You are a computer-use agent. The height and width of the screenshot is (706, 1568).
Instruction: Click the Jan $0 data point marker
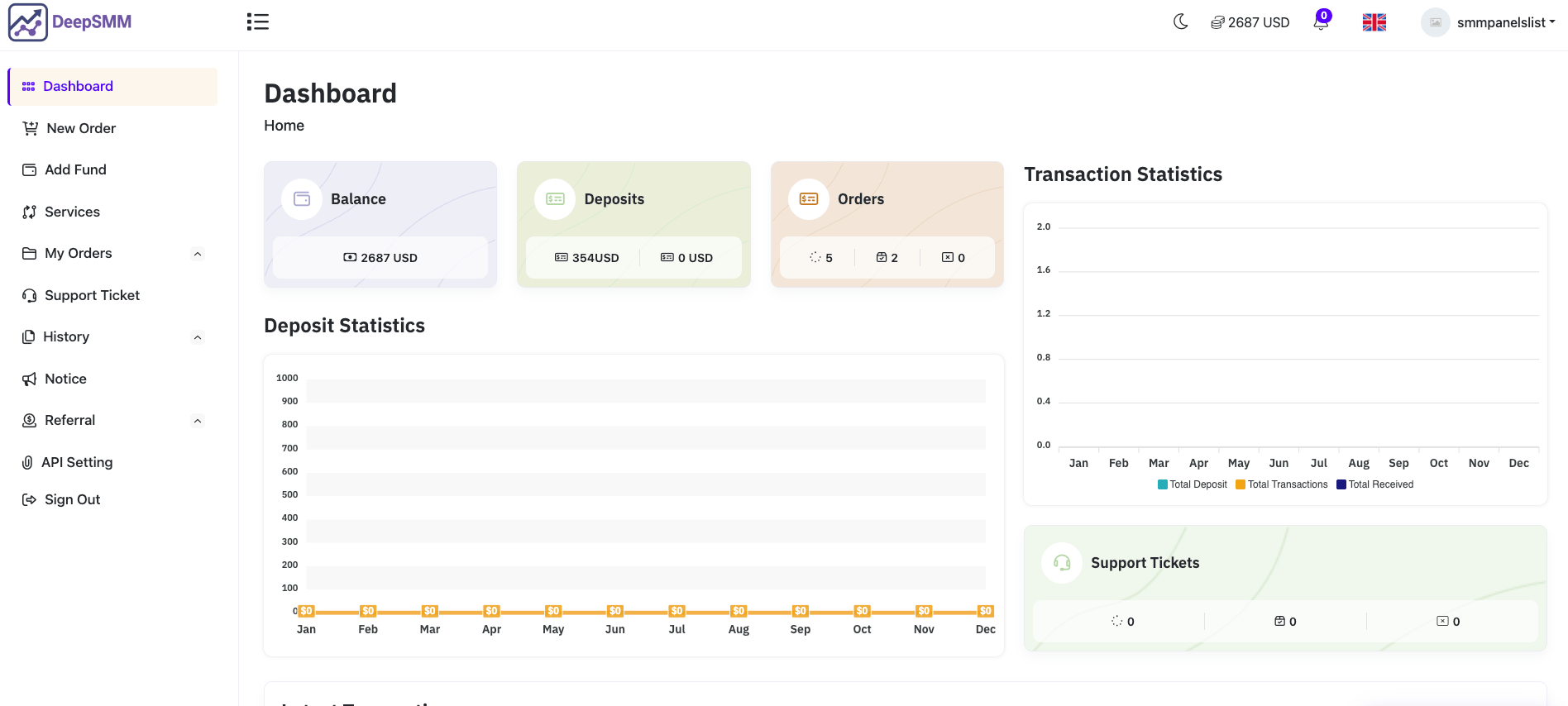tap(307, 611)
